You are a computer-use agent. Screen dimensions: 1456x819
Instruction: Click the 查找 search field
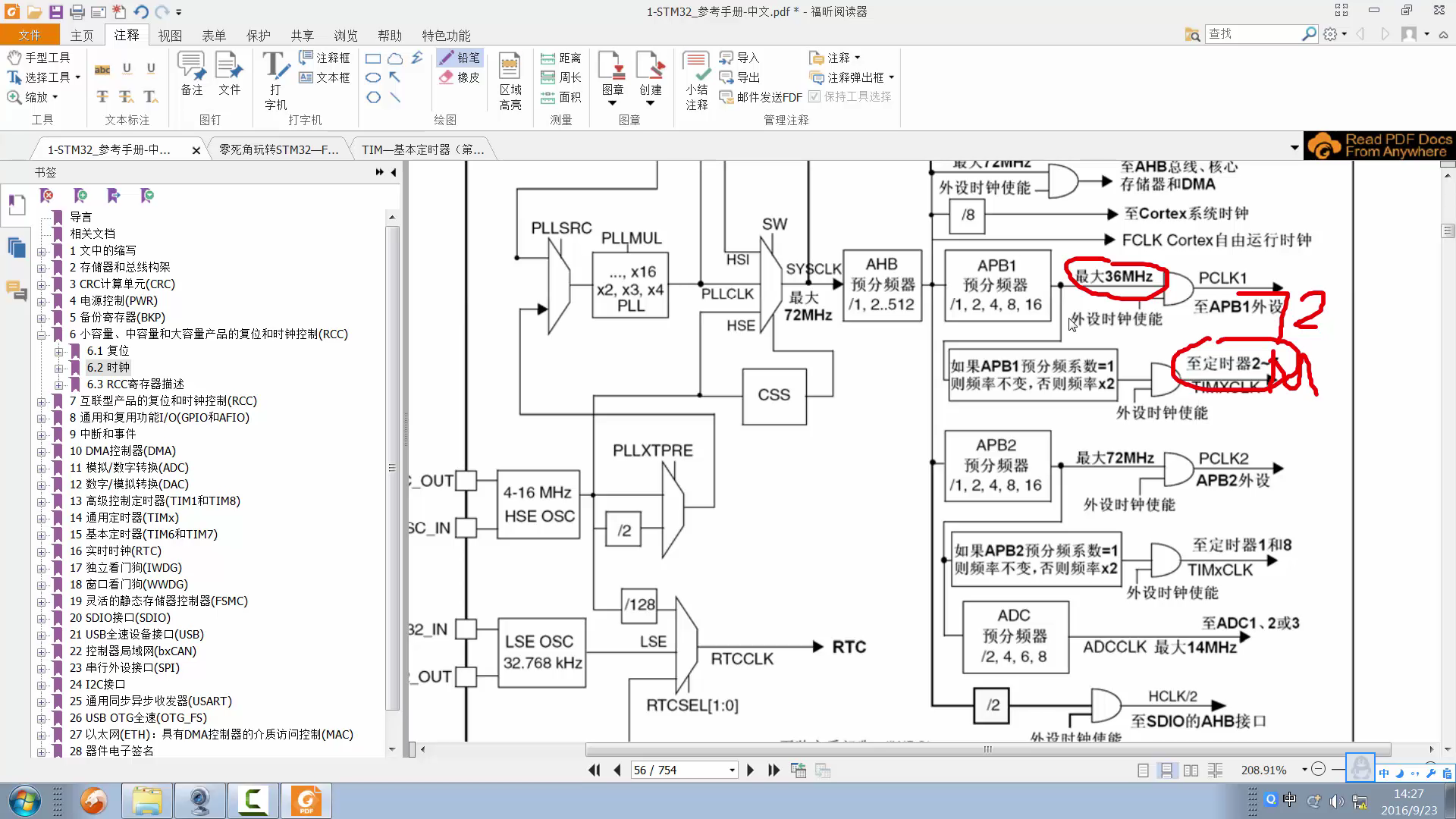[x=1254, y=34]
